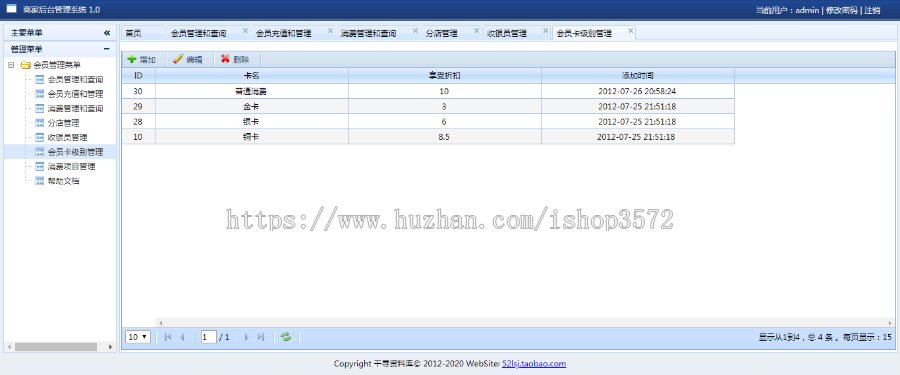Collapse the 会员管理菜单 tree node
900x375 pixels.
(x=11, y=65)
